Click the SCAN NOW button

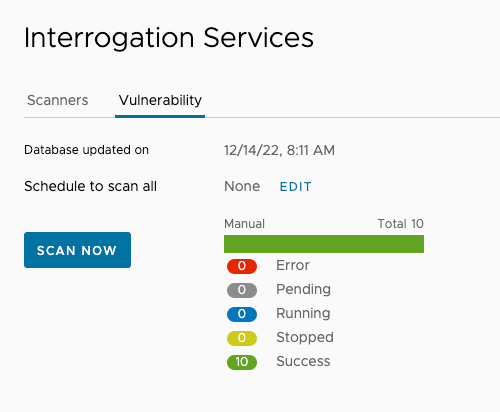[77, 250]
